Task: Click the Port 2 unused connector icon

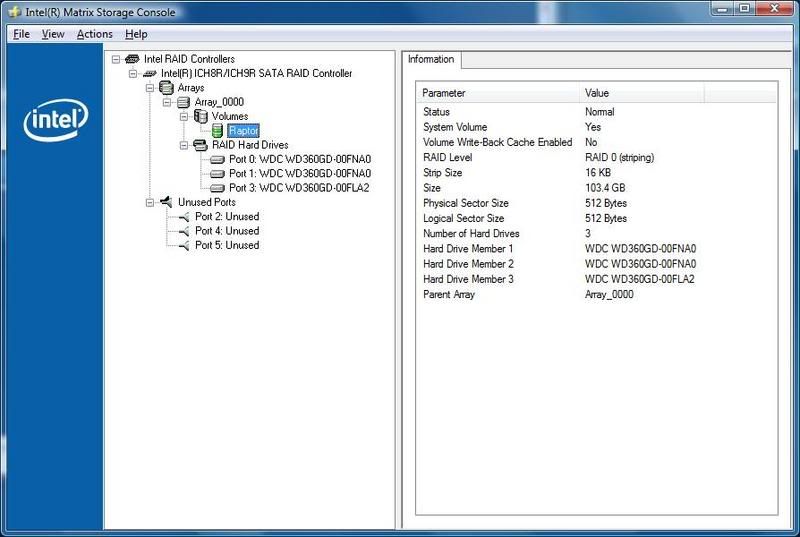Action: point(184,217)
